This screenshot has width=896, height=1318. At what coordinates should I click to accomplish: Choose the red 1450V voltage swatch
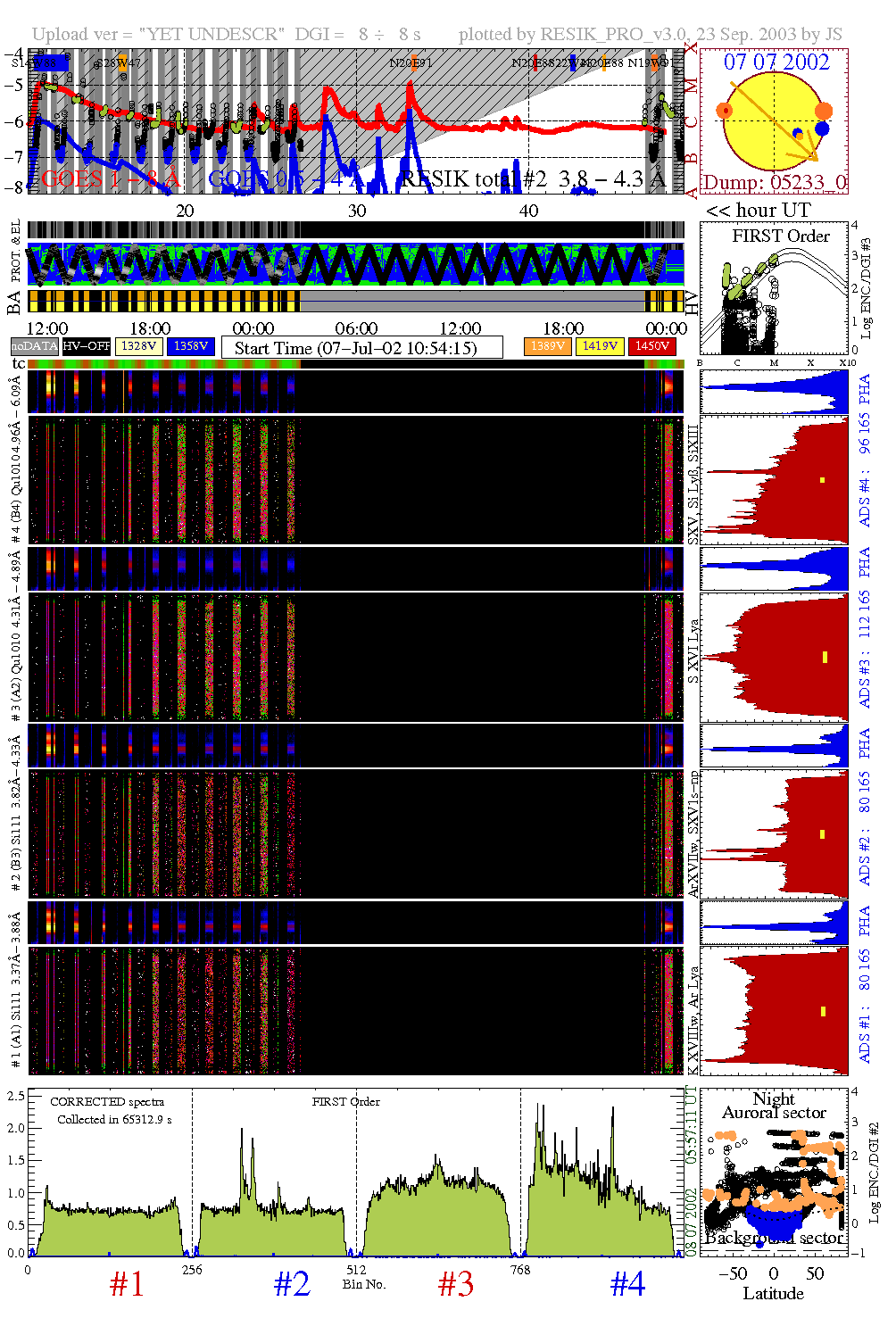[652, 346]
